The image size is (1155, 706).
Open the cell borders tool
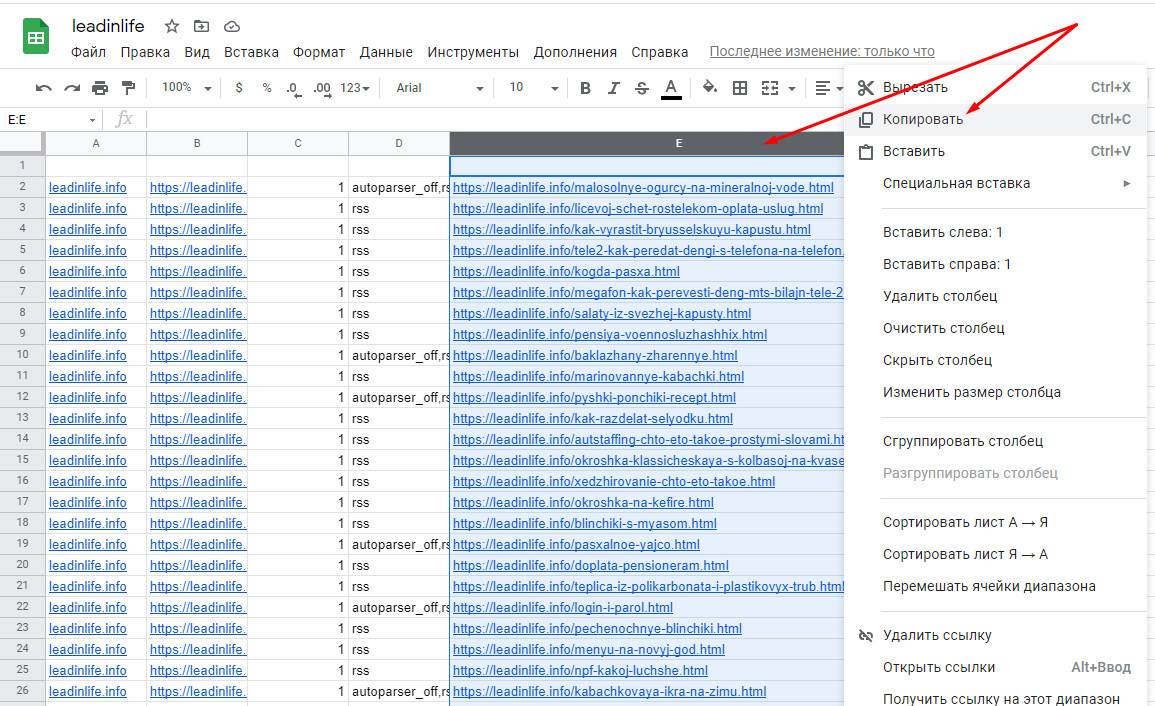740,88
